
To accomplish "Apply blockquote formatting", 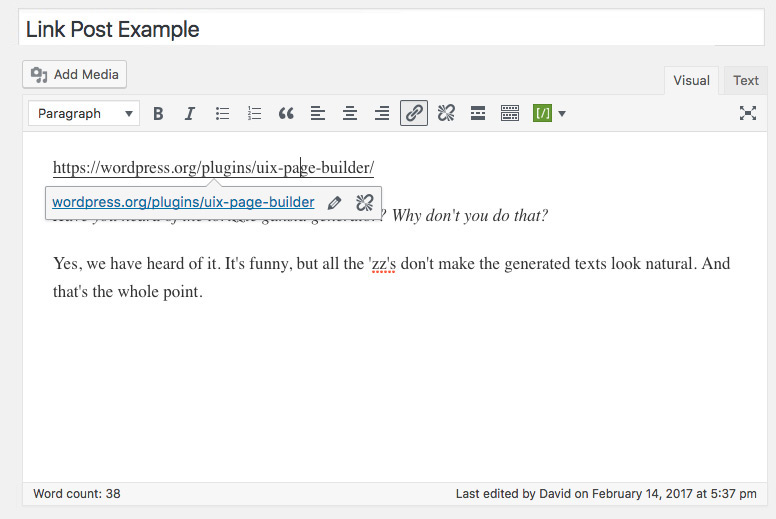I will click(x=286, y=114).
